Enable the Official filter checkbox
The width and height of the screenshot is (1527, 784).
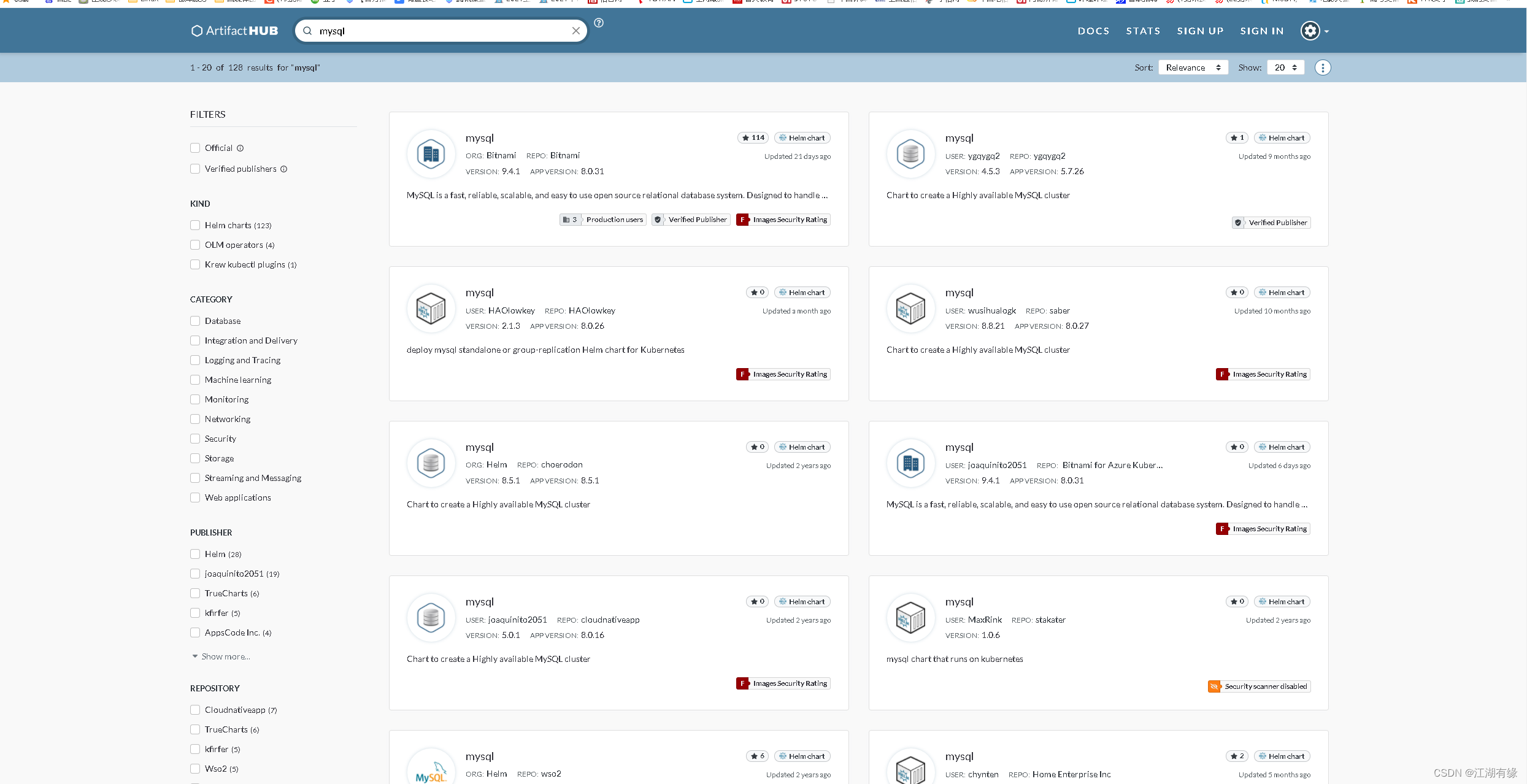[x=195, y=148]
